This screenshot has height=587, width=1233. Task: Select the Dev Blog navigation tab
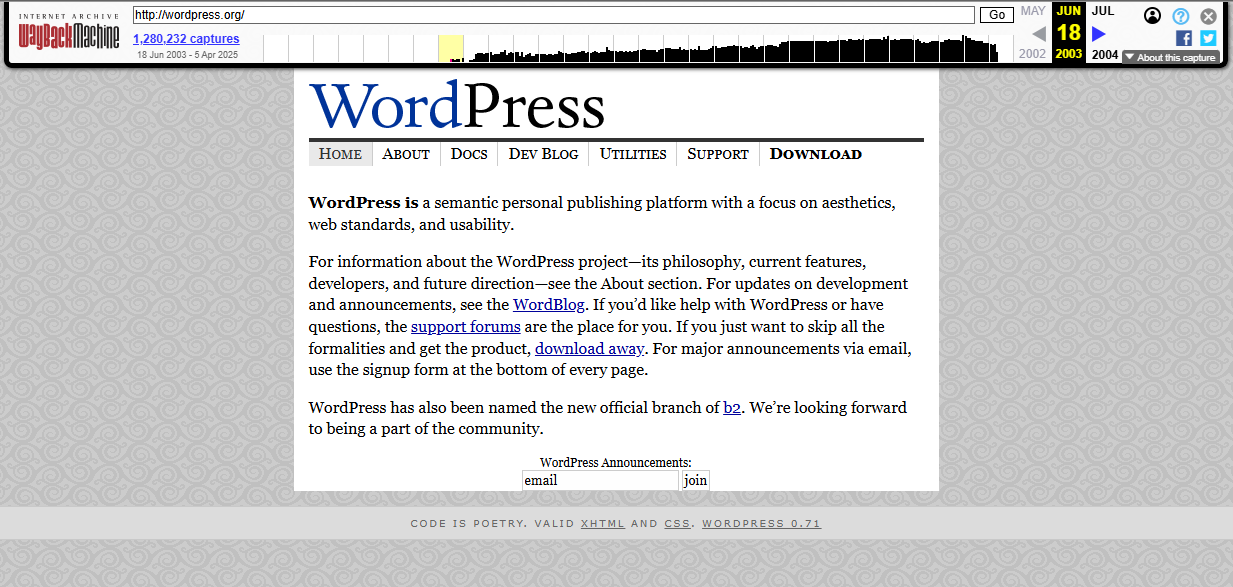pyautogui.click(x=543, y=154)
